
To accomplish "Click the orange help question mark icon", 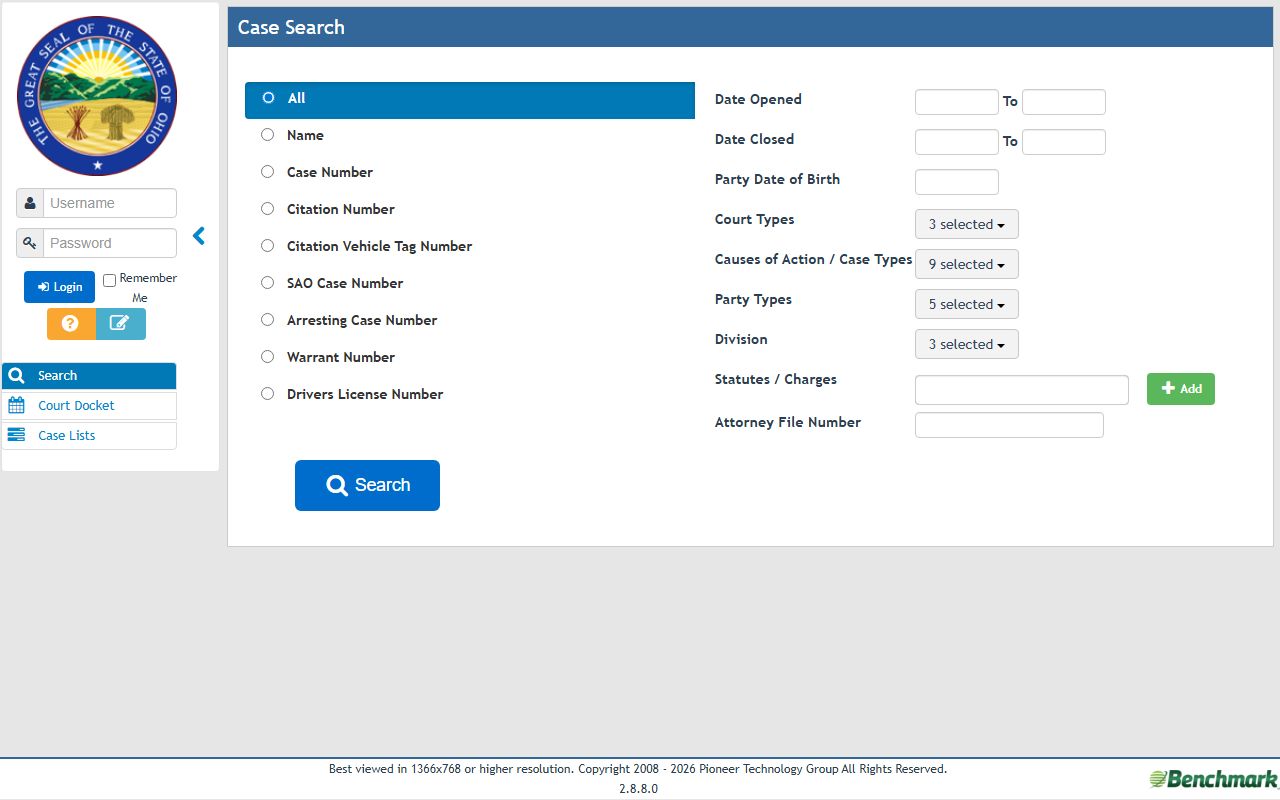I will [71, 324].
